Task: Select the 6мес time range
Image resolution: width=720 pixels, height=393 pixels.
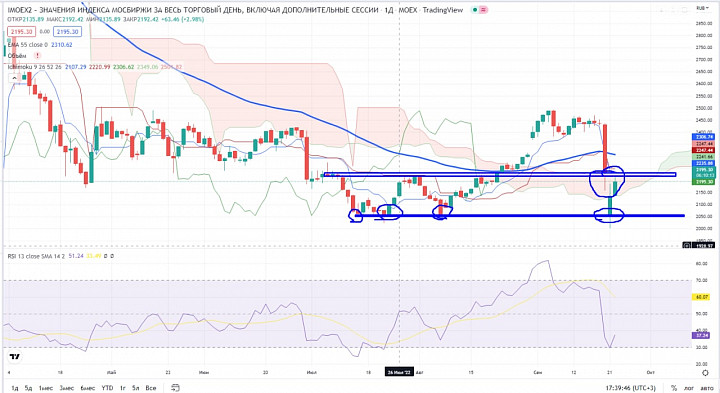Action: coord(87,388)
